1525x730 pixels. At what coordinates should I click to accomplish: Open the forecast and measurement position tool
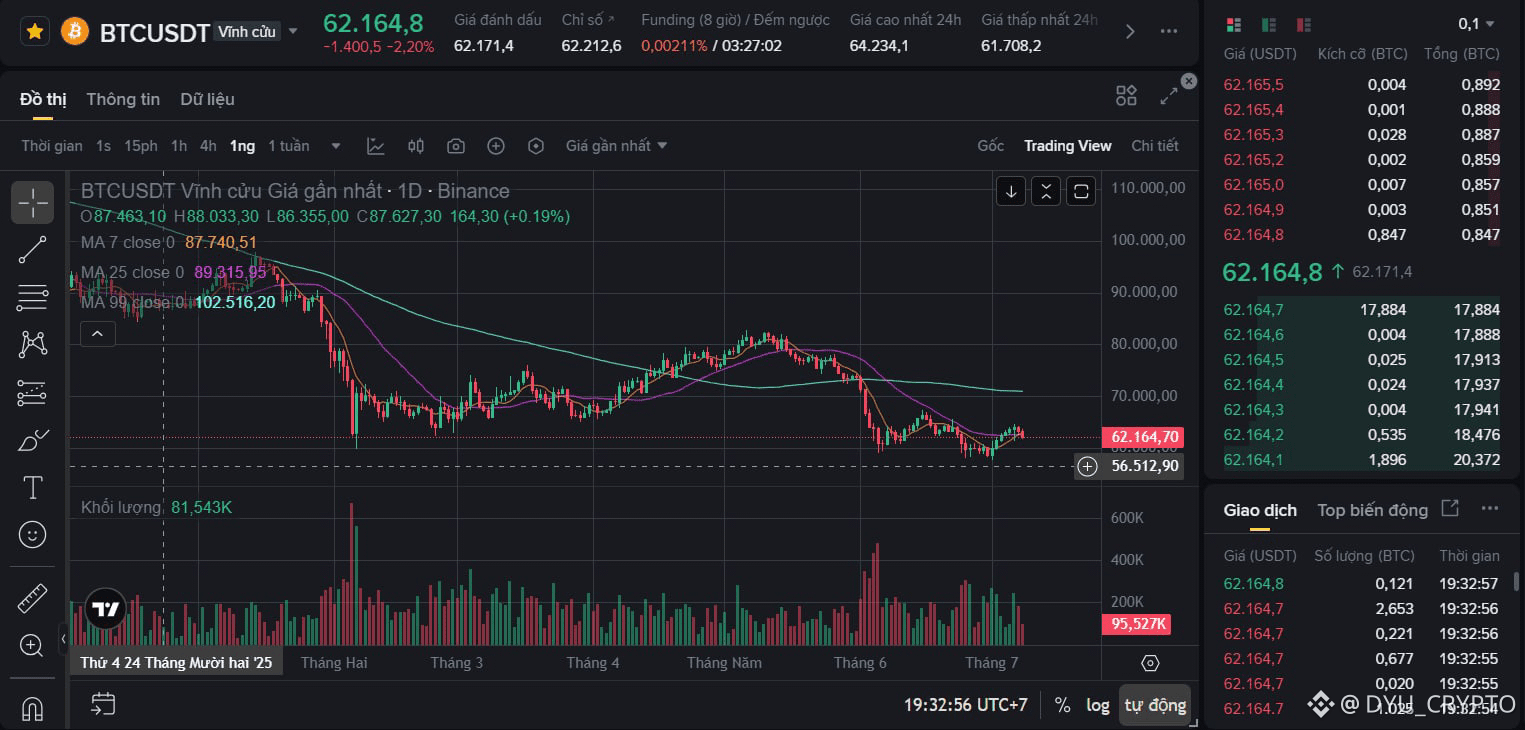click(33, 393)
